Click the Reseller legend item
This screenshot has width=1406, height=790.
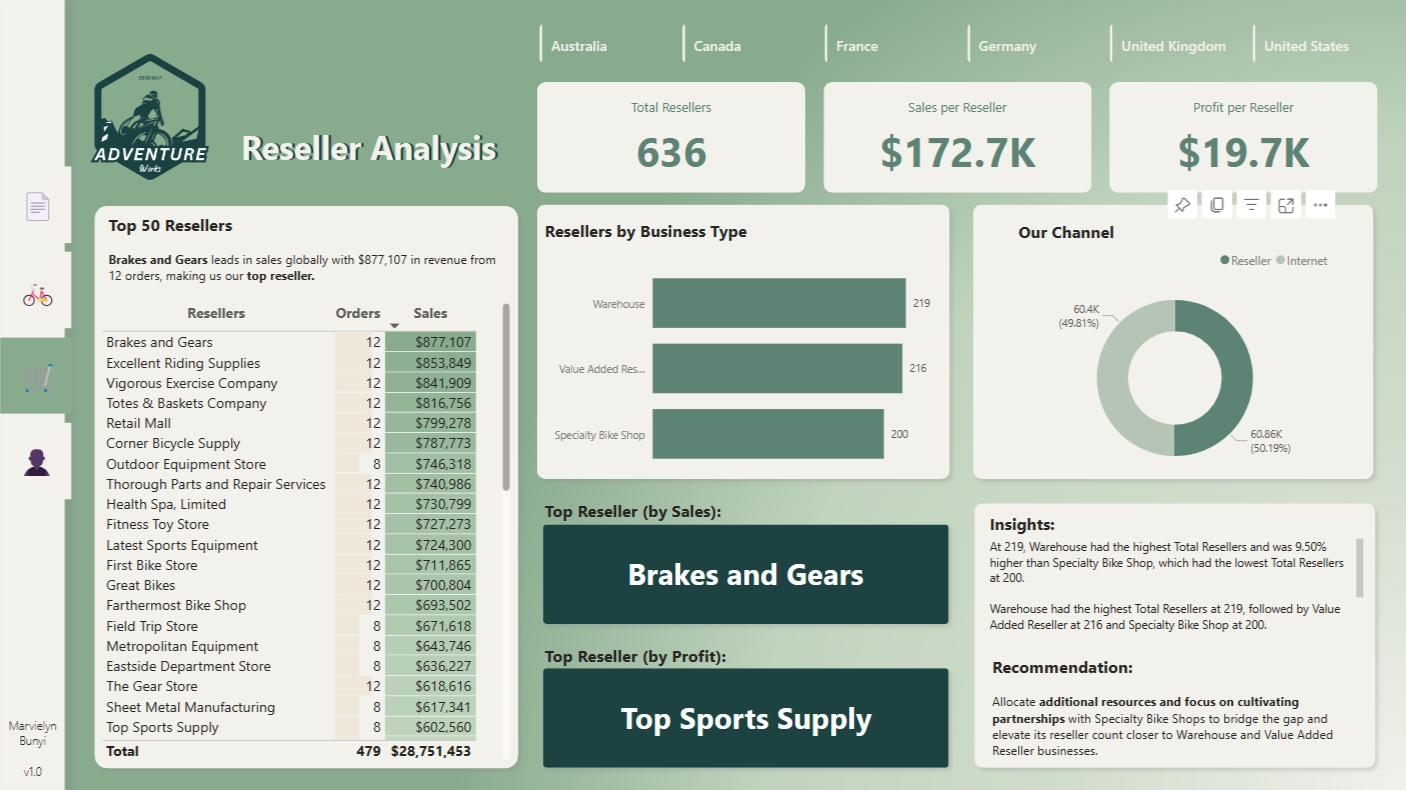[x=1245, y=261]
